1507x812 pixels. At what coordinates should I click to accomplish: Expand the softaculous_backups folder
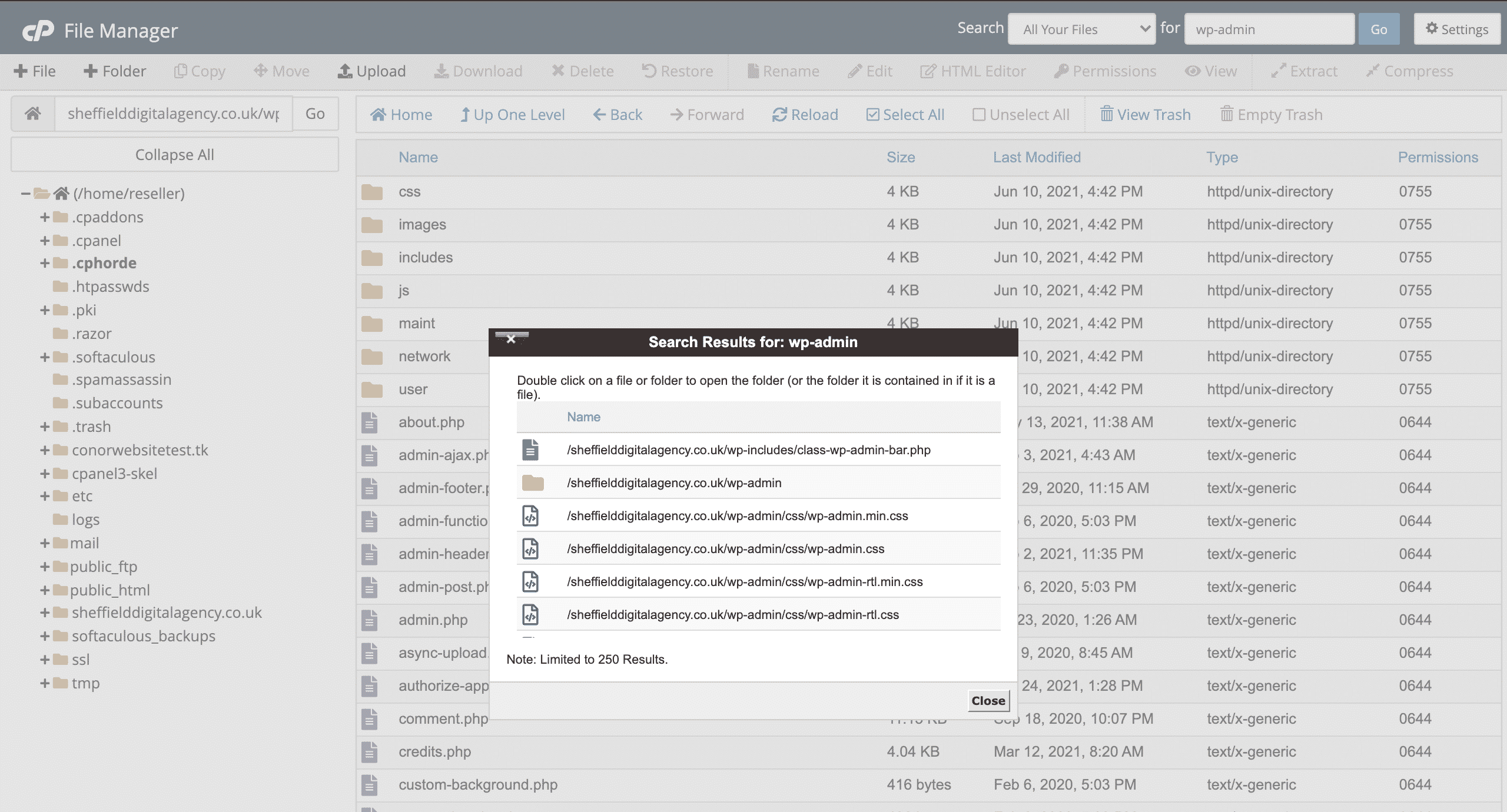45,636
